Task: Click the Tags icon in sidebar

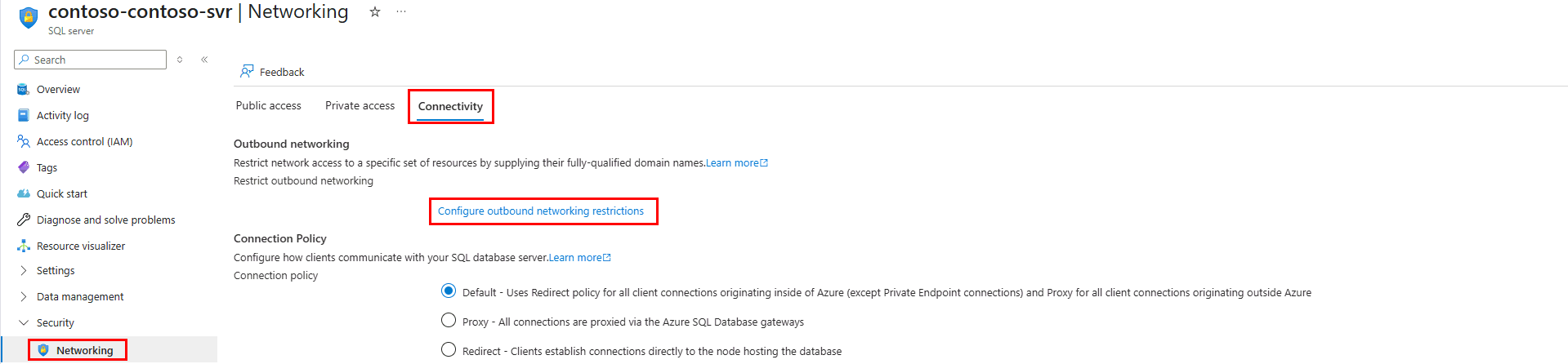Action: (24, 168)
